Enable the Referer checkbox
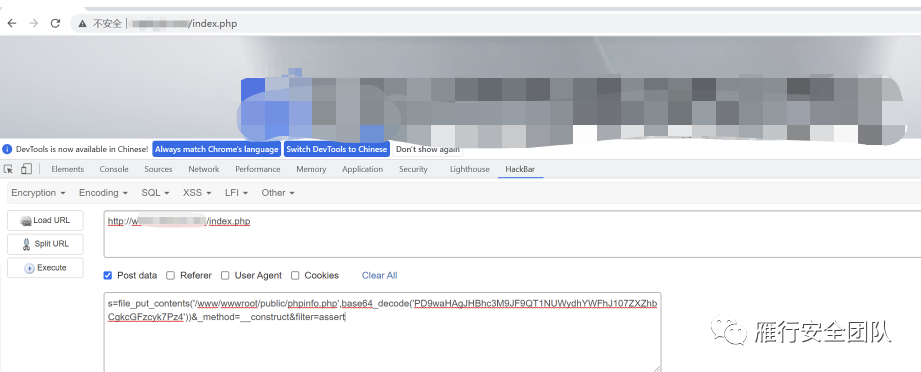 [170, 275]
